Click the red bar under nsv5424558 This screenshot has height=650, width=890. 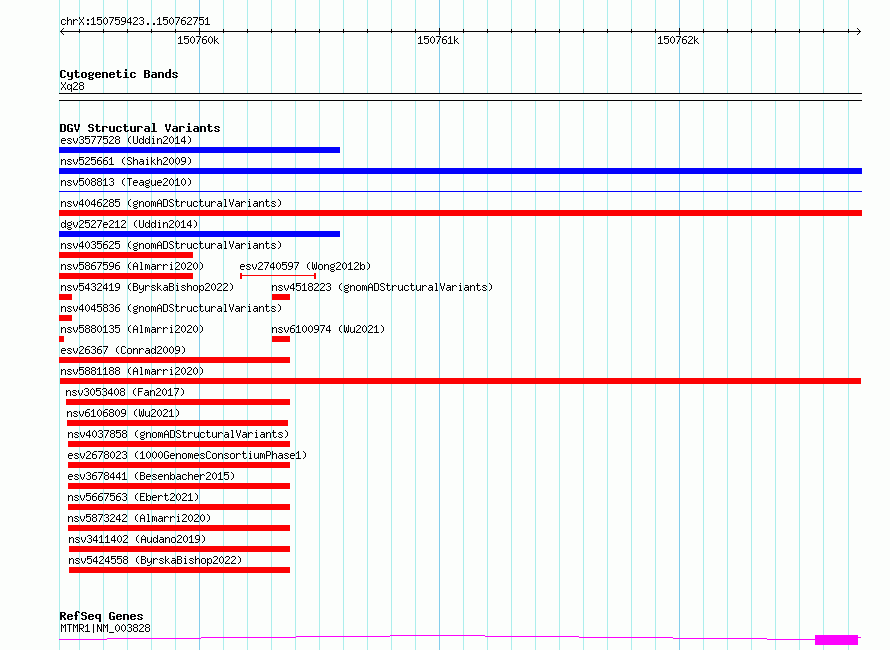[179, 570]
